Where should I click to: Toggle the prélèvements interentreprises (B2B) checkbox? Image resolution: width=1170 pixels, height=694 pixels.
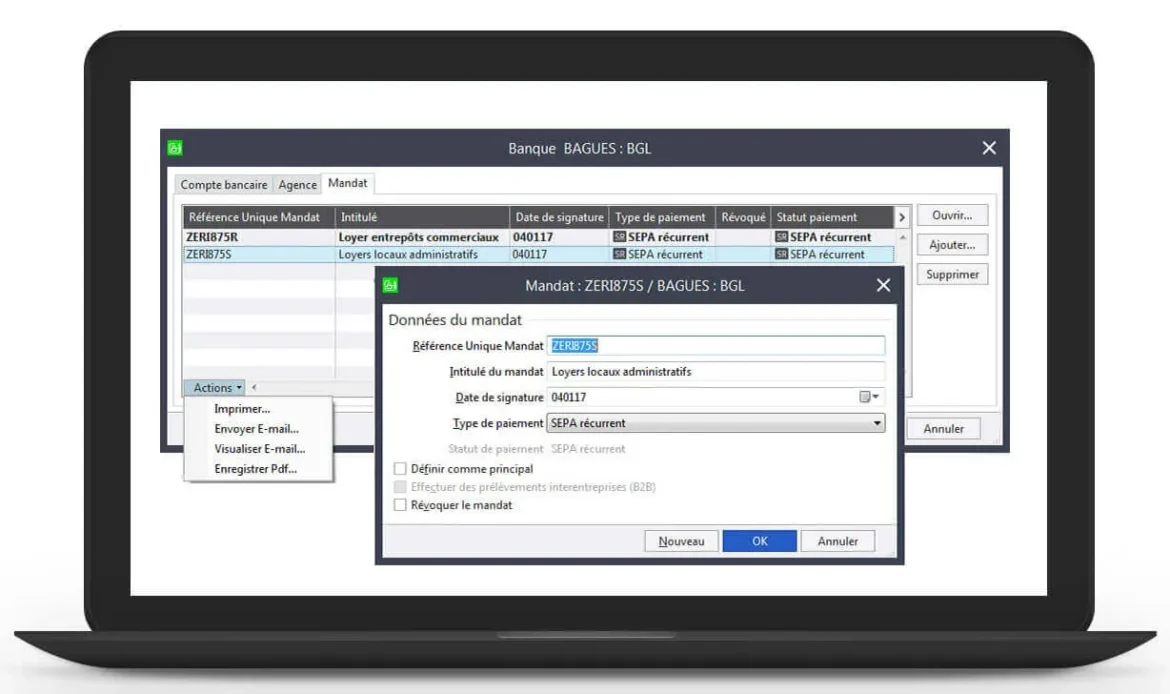coord(401,487)
